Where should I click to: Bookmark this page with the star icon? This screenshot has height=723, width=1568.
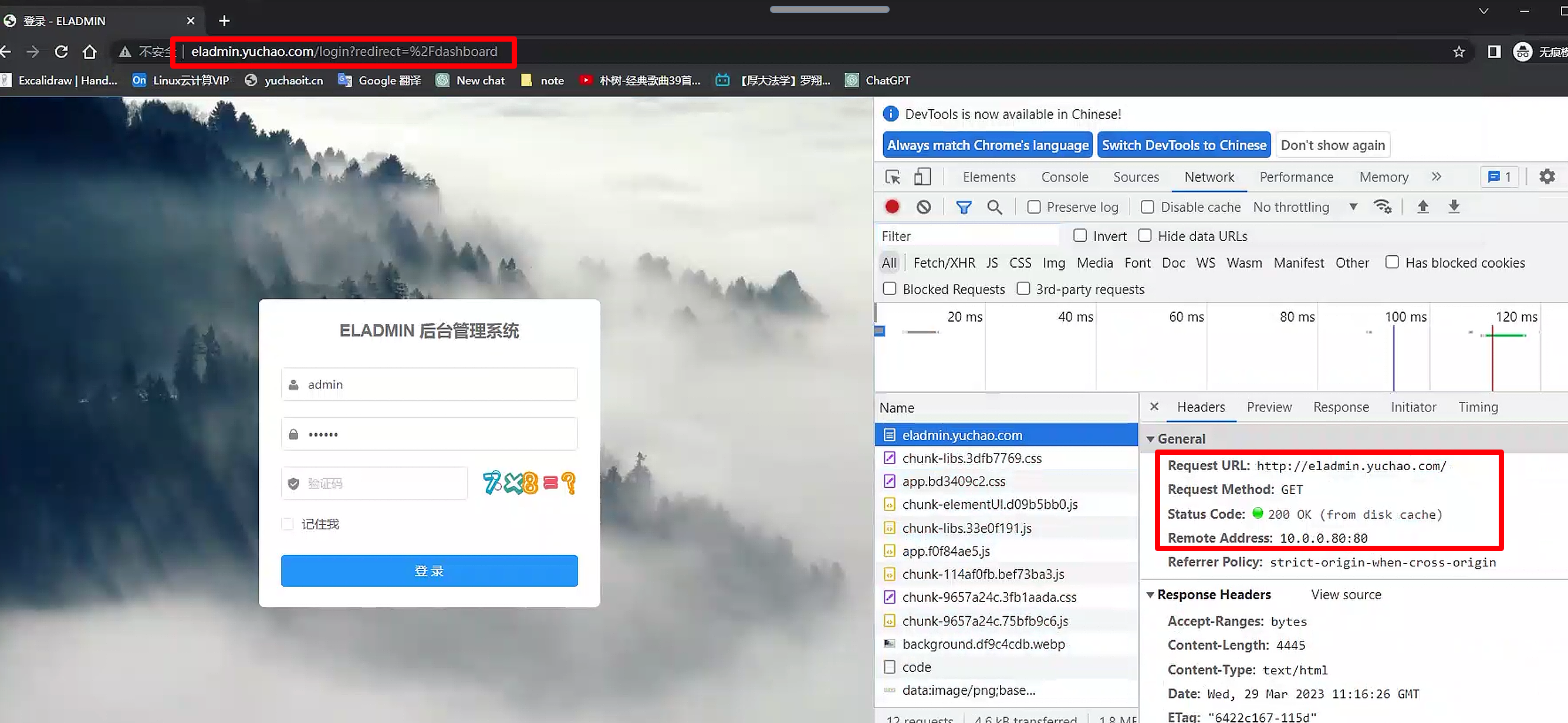[1458, 52]
